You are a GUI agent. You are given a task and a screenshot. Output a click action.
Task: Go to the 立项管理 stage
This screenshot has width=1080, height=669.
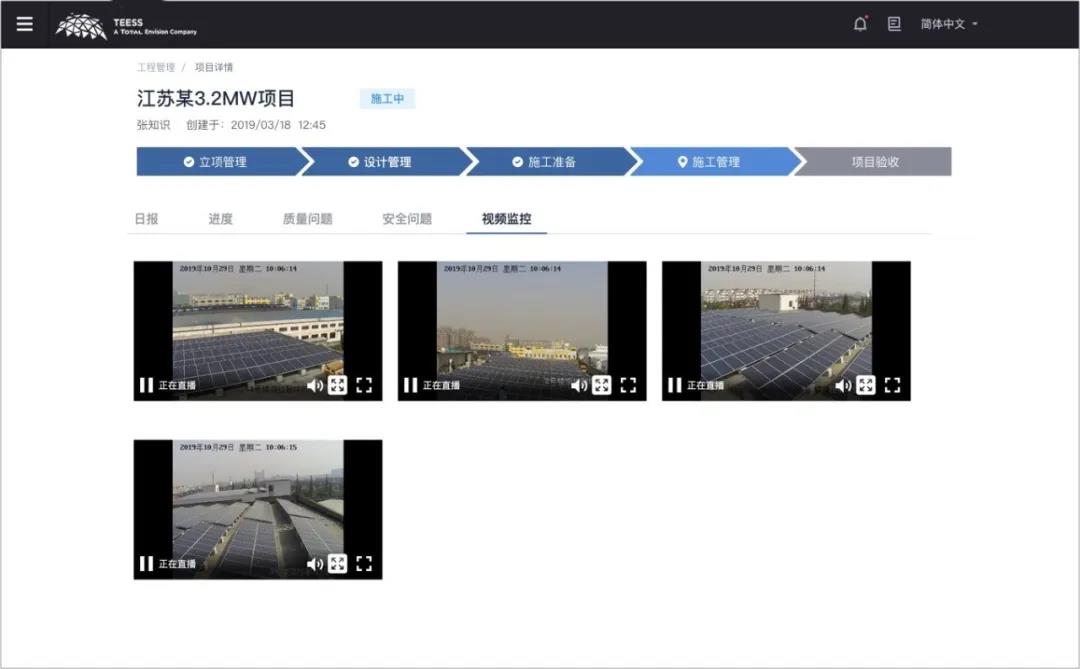pyautogui.click(x=215, y=162)
